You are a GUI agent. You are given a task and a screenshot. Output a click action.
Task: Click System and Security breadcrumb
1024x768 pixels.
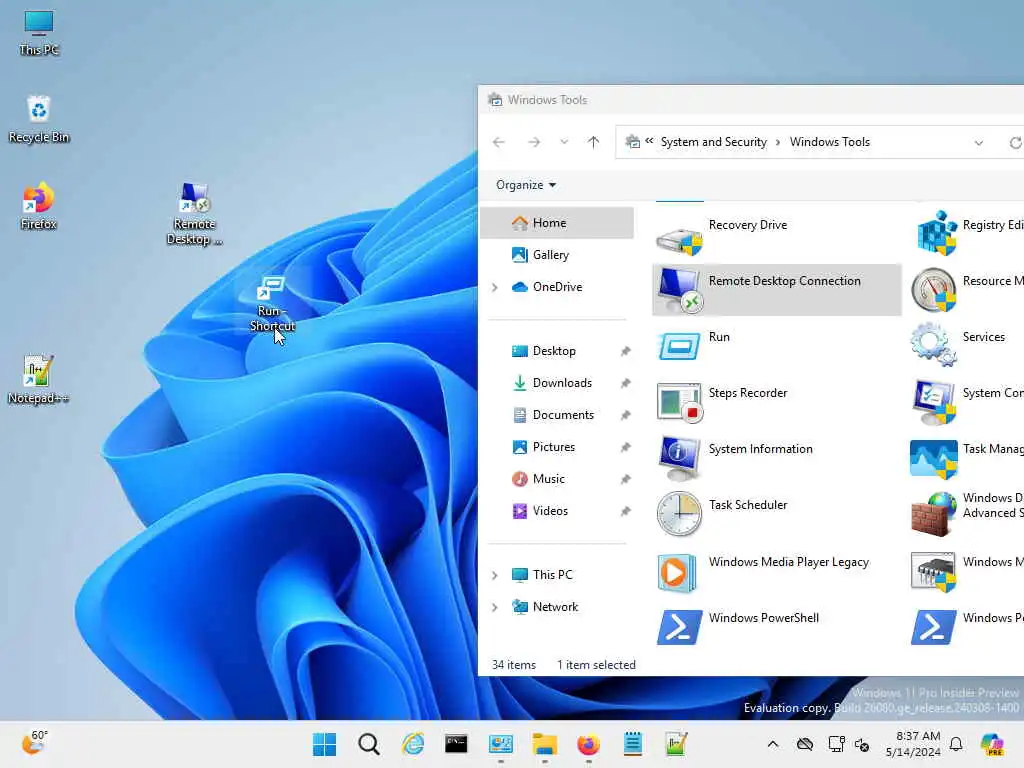(713, 142)
